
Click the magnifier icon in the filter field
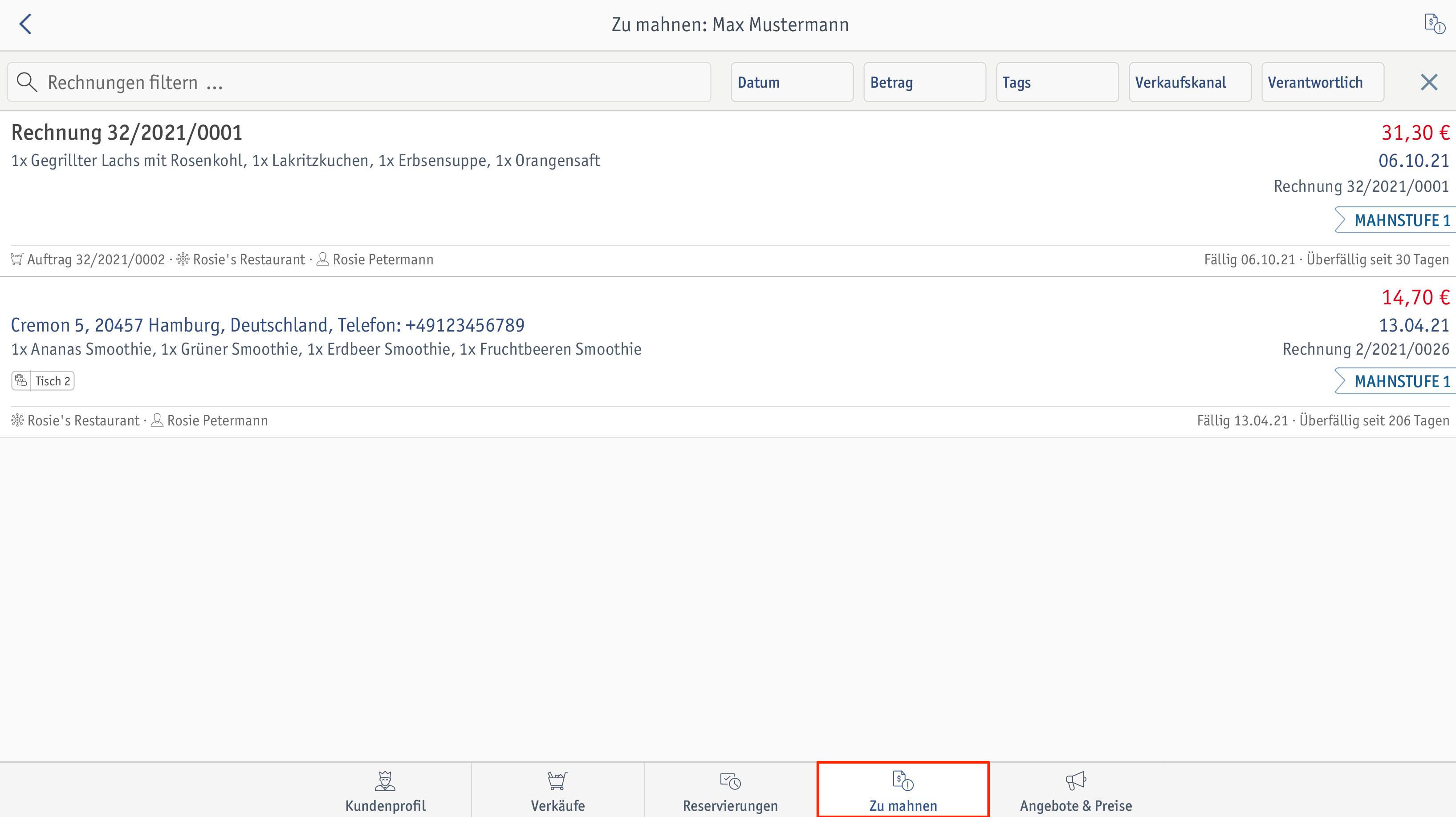pos(27,82)
